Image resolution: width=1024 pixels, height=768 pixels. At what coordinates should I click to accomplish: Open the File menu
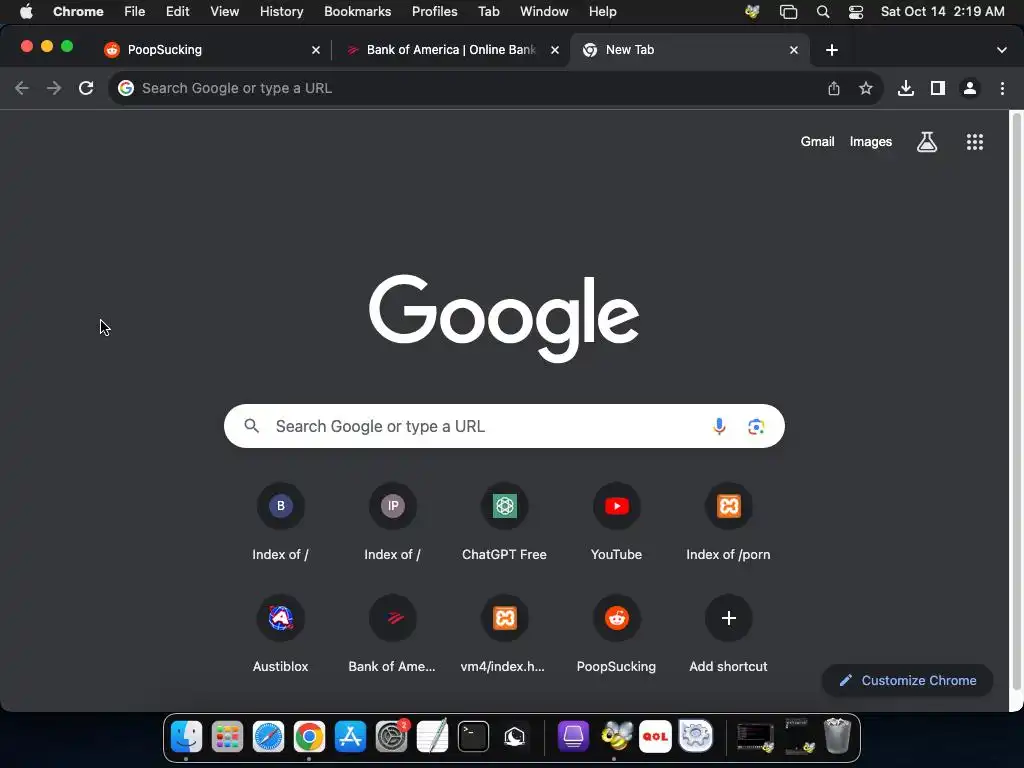(x=135, y=12)
